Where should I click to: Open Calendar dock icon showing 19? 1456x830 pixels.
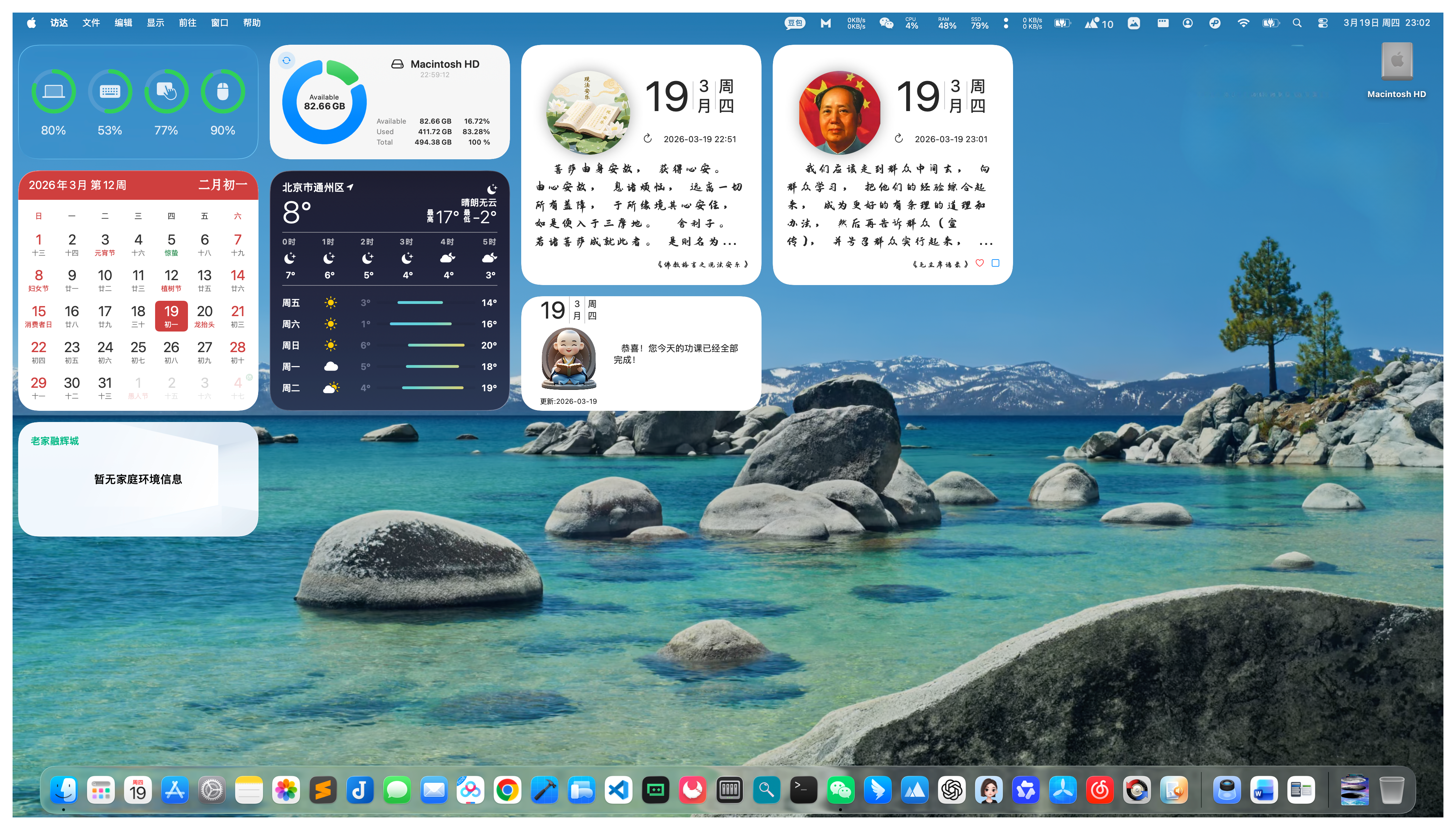pos(138,790)
